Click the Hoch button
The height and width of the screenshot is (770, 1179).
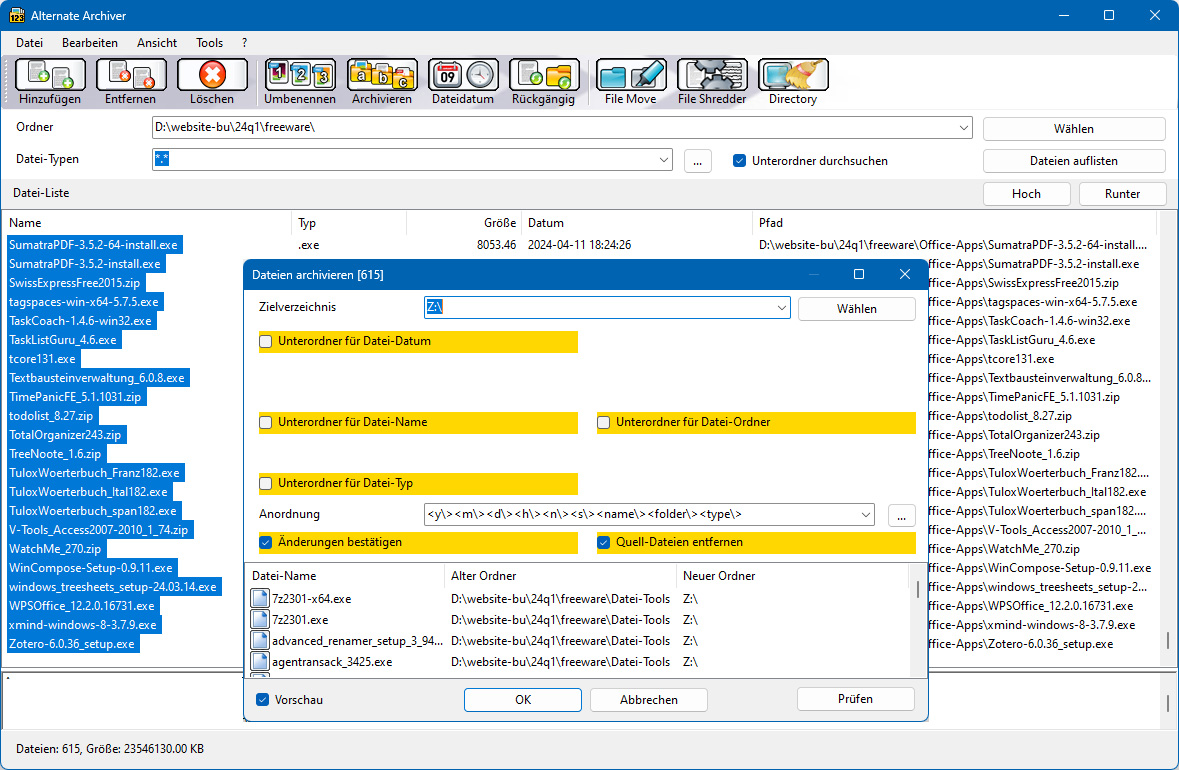point(1026,194)
